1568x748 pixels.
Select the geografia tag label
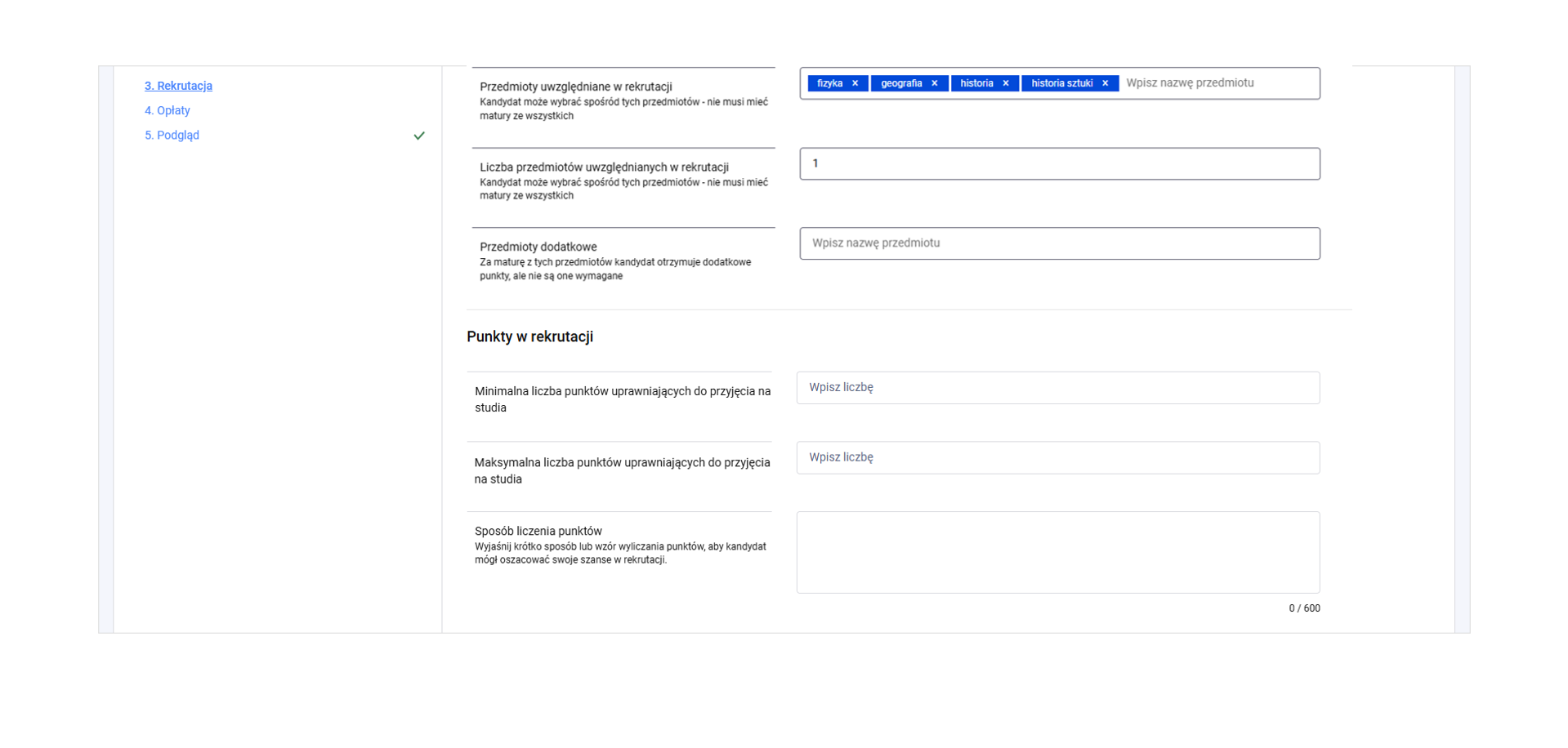(x=901, y=83)
